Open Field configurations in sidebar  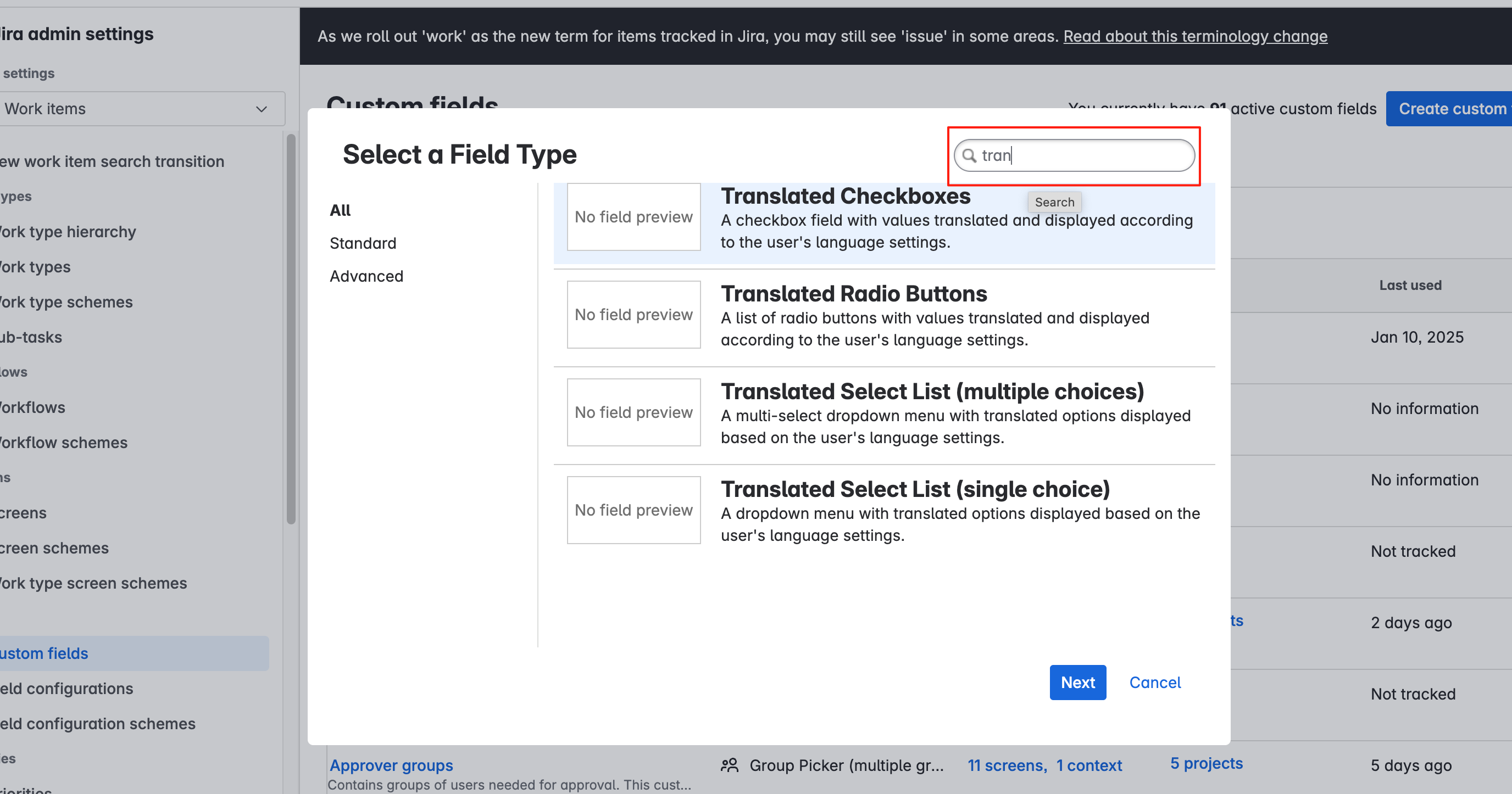click(x=66, y=689)
